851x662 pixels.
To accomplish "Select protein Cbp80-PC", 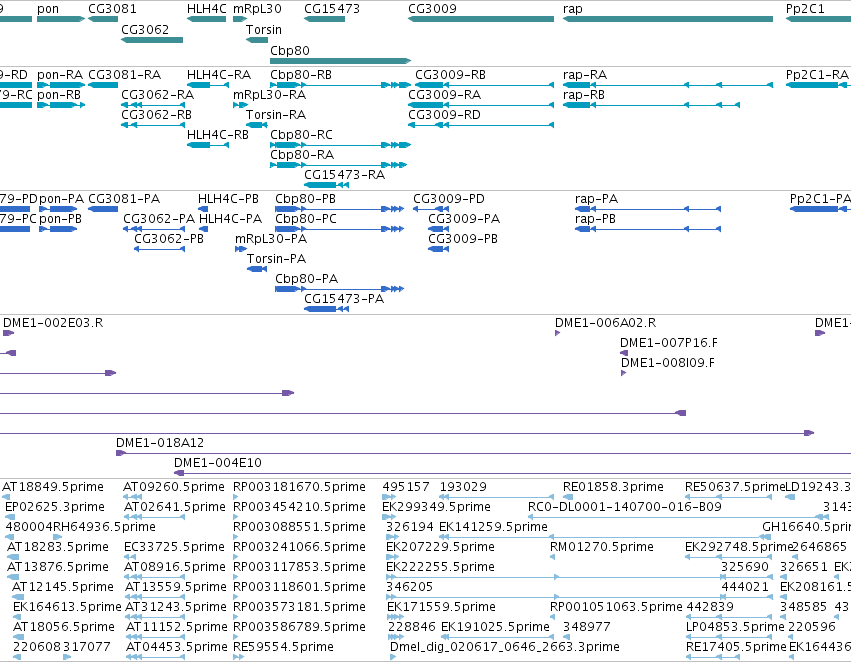I will [306, 219].
